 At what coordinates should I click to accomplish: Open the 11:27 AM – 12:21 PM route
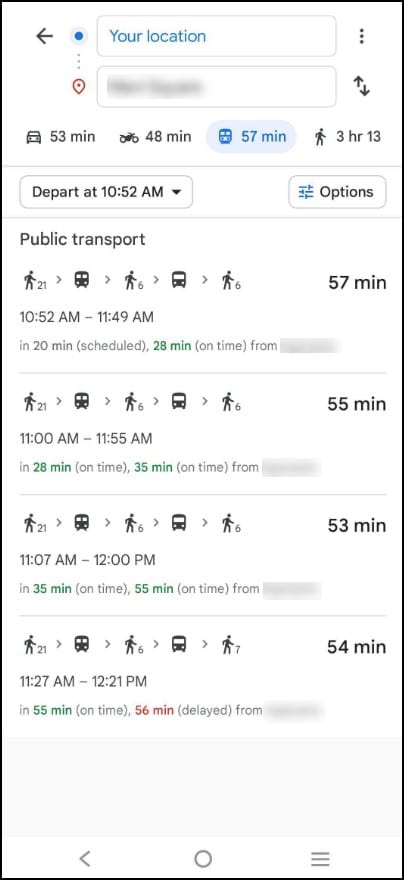(x=203, y=677)
